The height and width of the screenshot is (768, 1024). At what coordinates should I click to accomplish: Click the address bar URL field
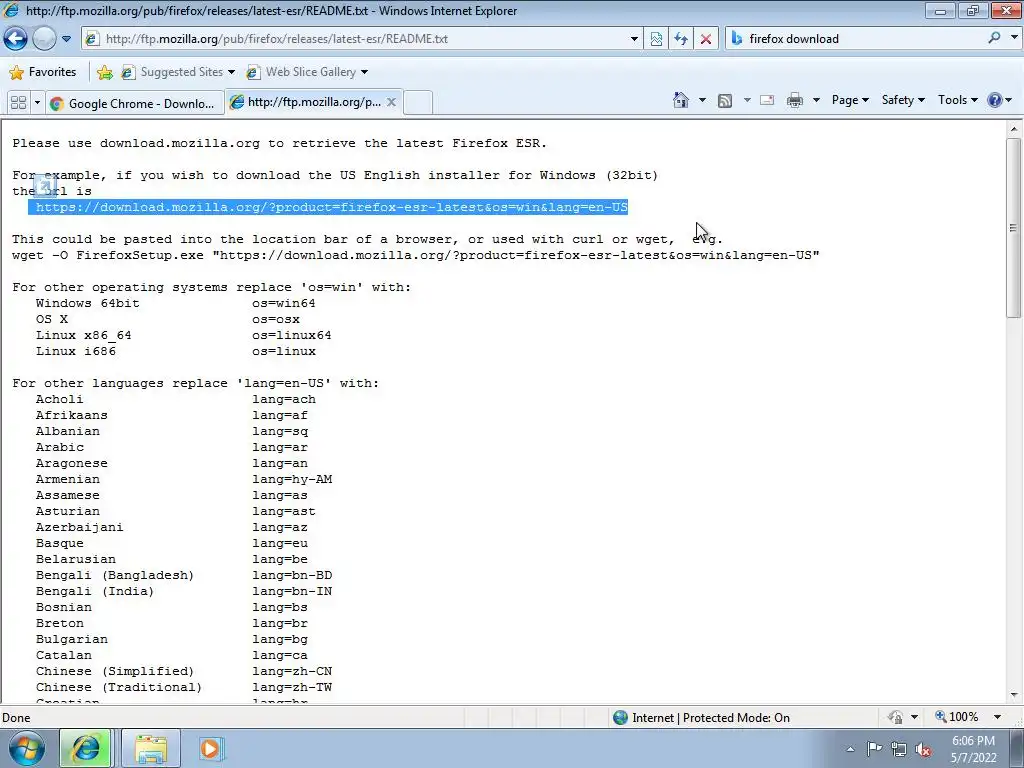363,39
